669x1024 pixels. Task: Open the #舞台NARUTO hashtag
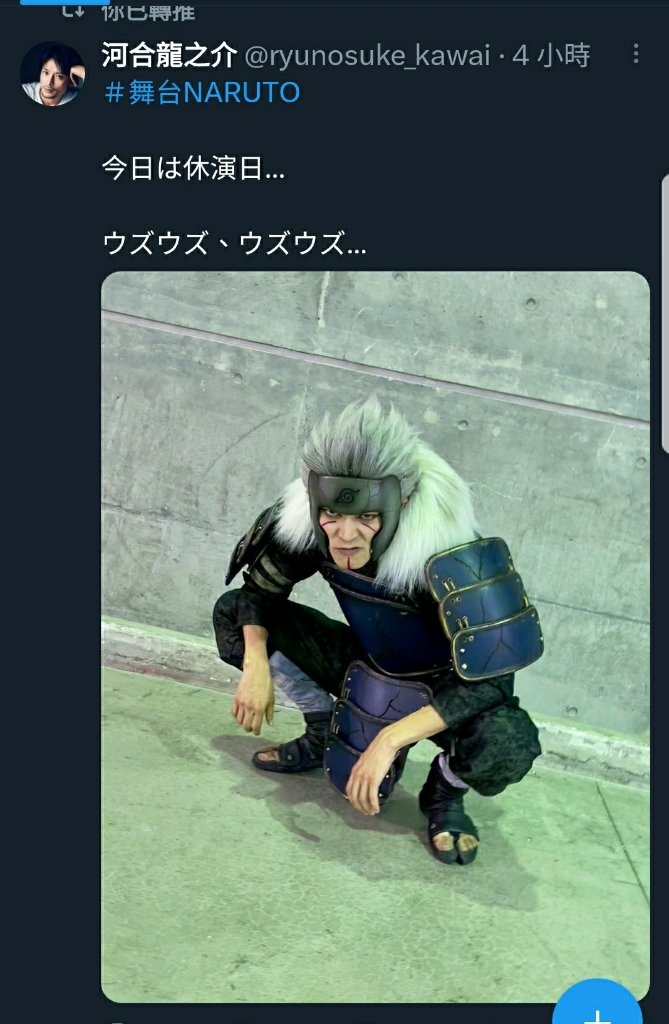coord(203,93)
